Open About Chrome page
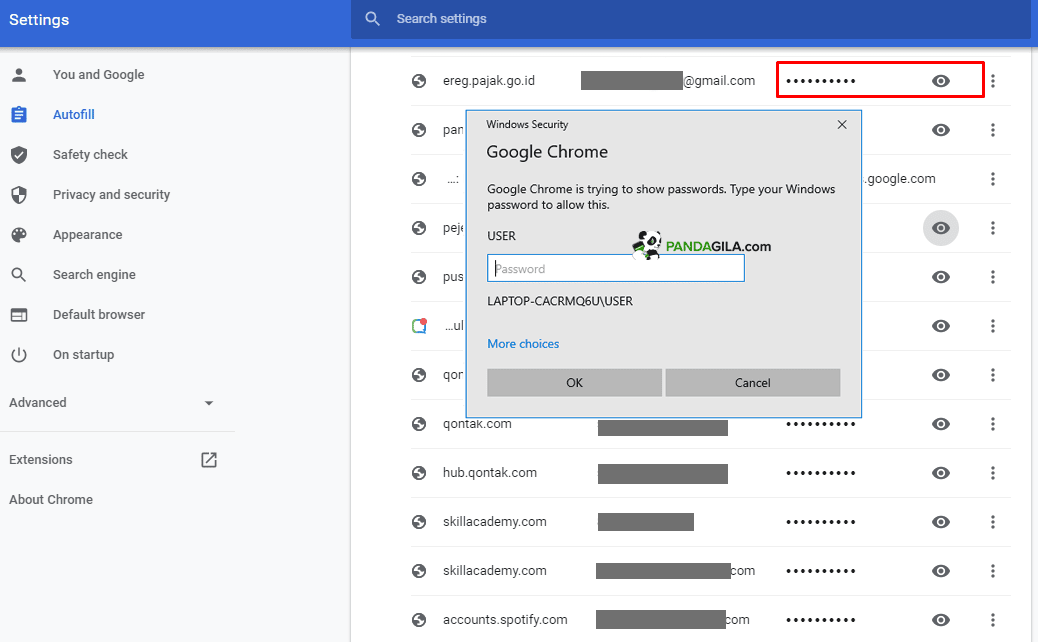Image resolution: width=1038 pixels, height=642 pixels. (51, 500)
